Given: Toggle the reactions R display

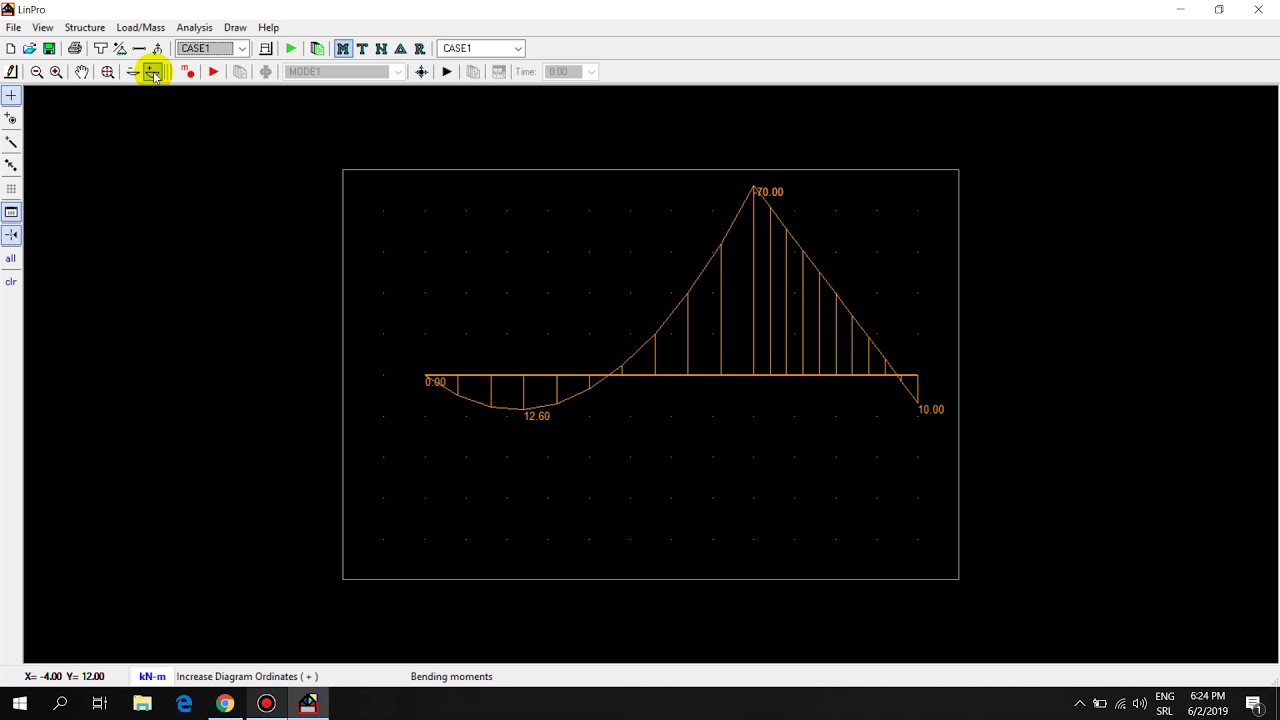Looking at the screenshot, I should click(x=419, y=49).
